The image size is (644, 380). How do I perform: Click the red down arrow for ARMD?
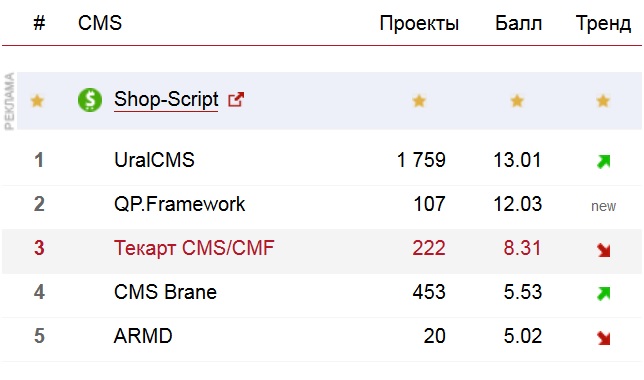pyautogui.click(x=603, y=338)
